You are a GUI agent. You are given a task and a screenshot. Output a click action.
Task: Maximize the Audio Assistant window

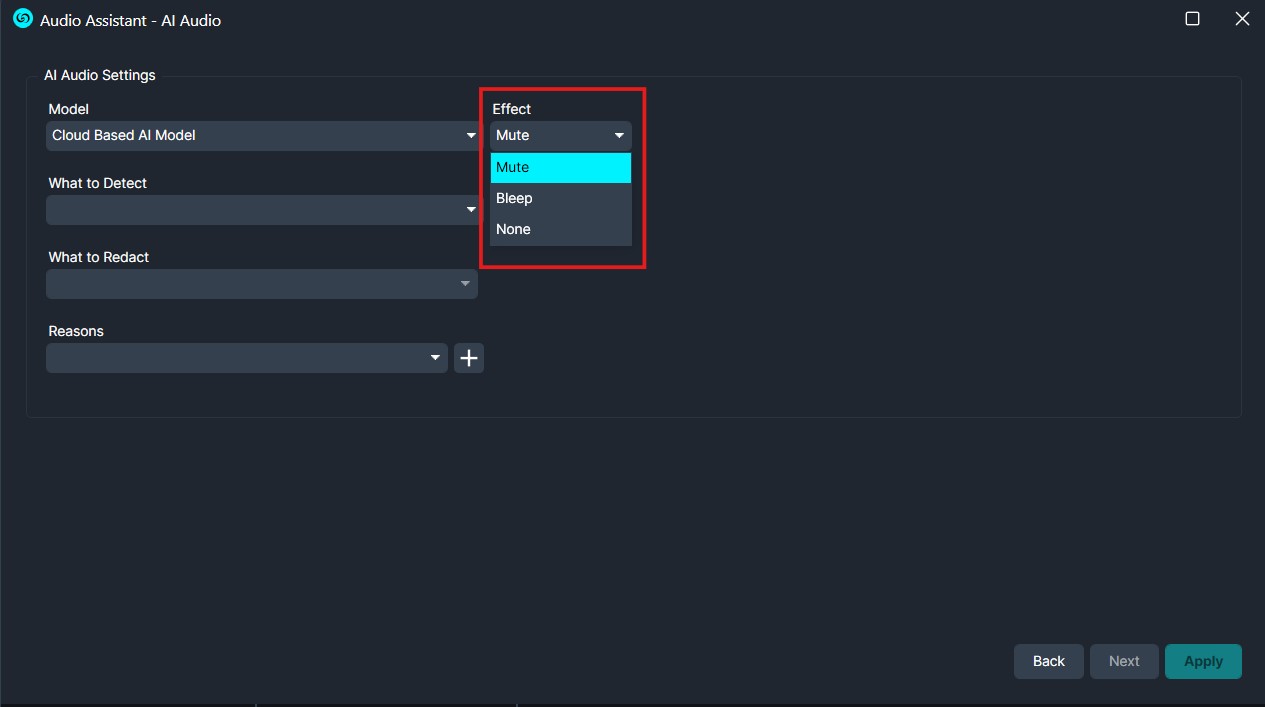pos(1192,19)
